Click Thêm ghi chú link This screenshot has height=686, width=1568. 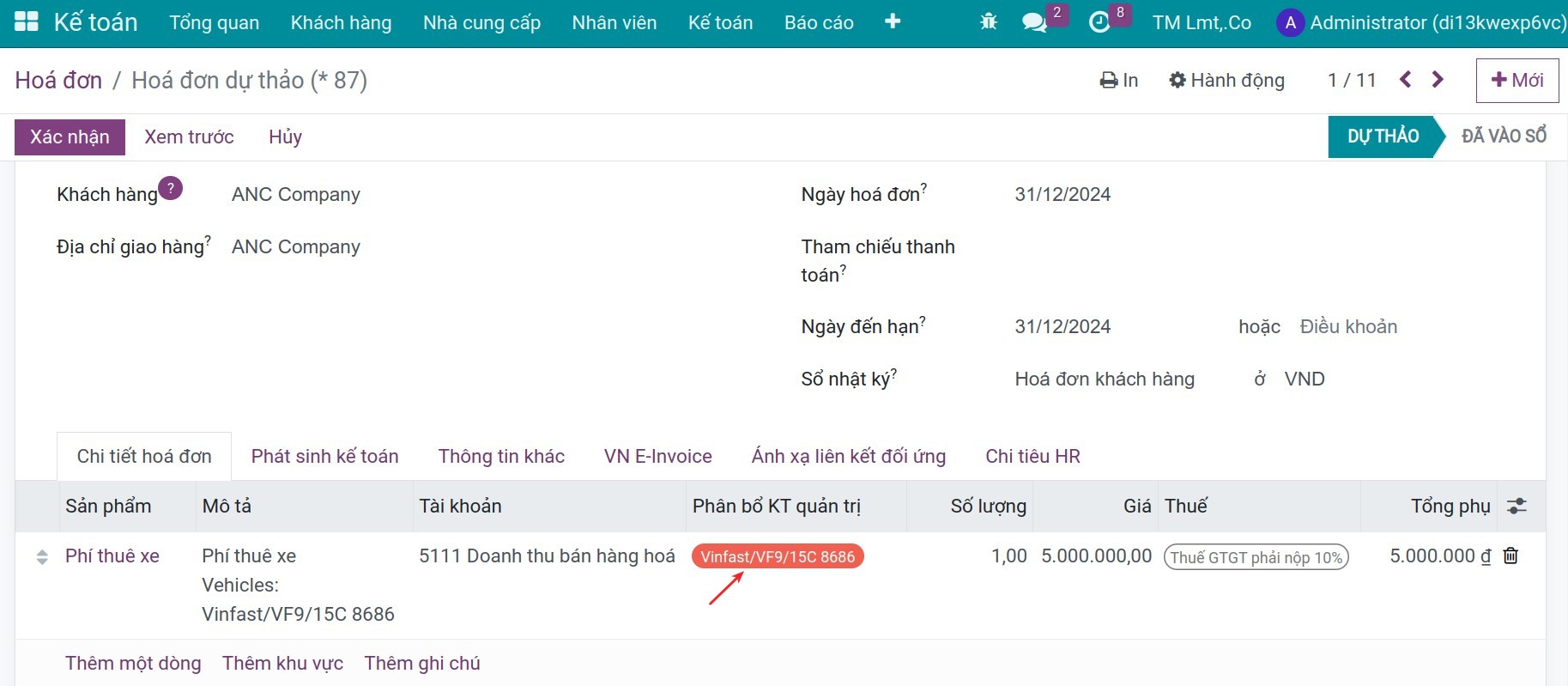point(422,663)
